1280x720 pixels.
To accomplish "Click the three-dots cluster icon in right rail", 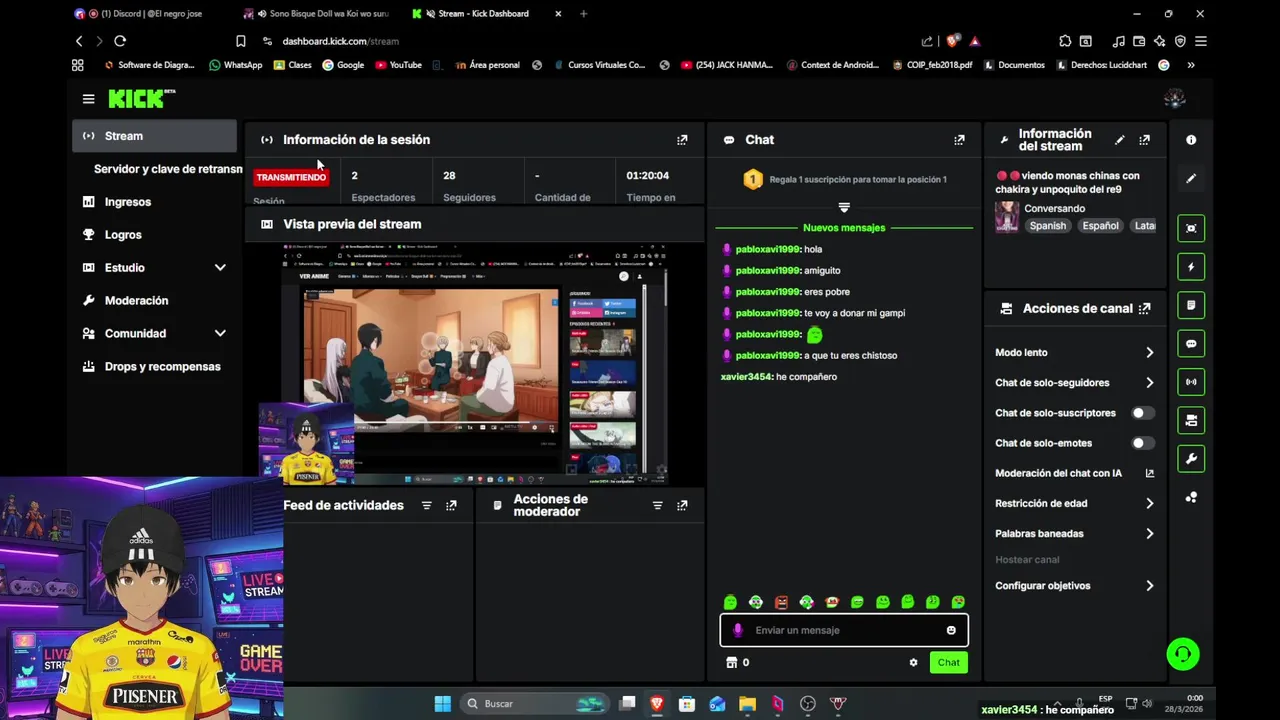I will coord(1191,497).
